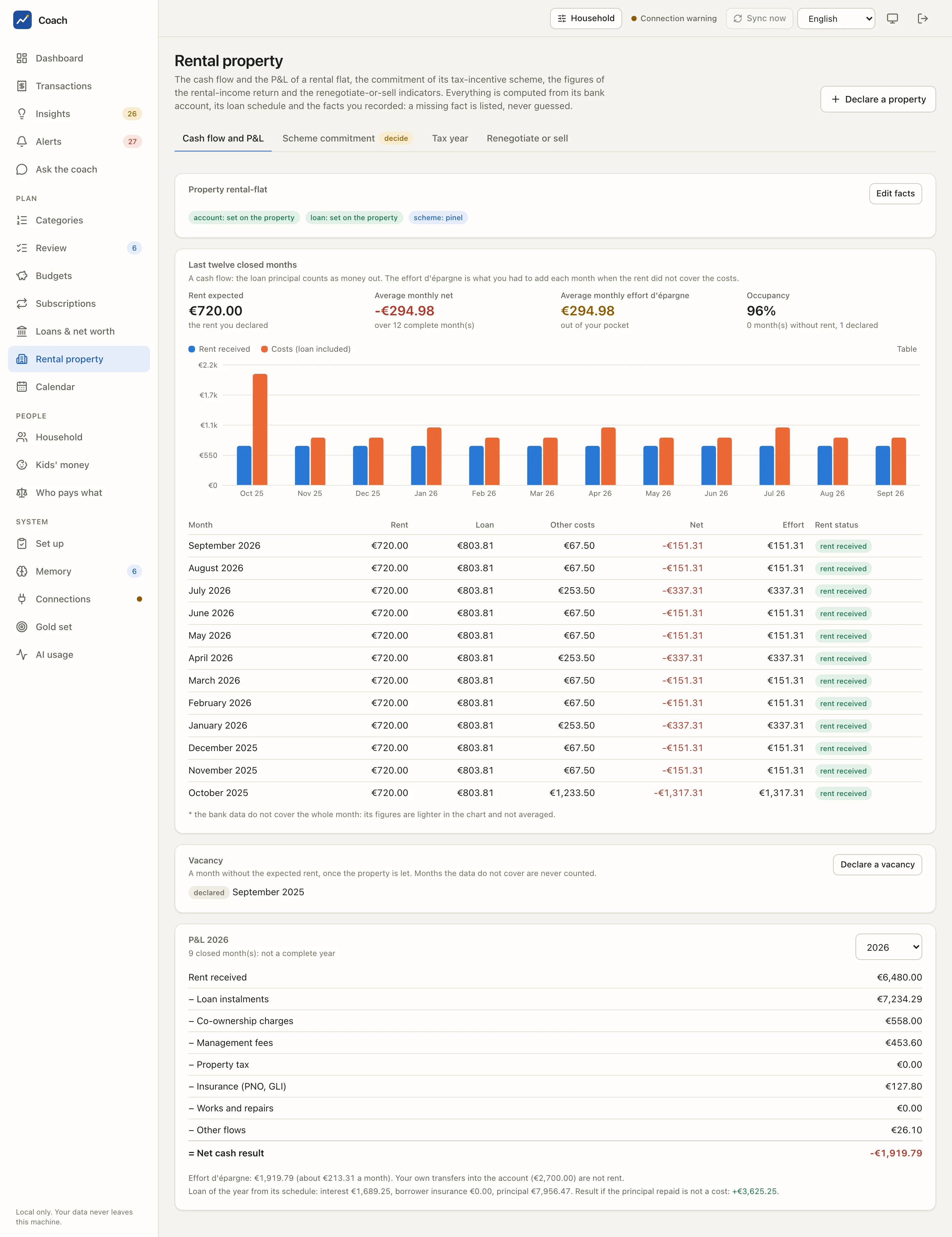This screenshot has height=1237, width=952.
Task: Click the Connections plug icon
Action: [22, 599]
